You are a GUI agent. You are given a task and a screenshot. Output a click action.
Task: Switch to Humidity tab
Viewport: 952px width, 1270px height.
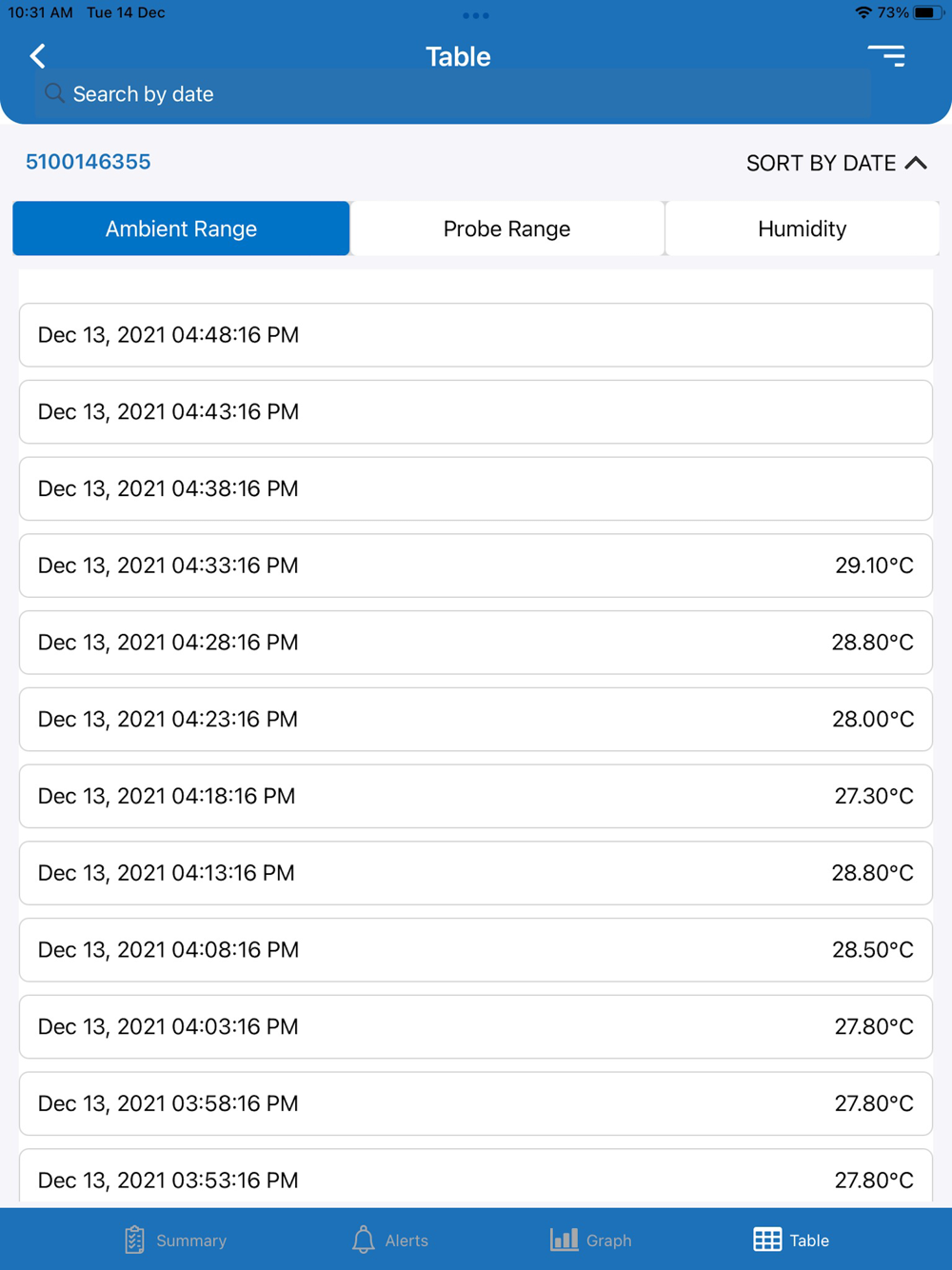coord(802,228)
